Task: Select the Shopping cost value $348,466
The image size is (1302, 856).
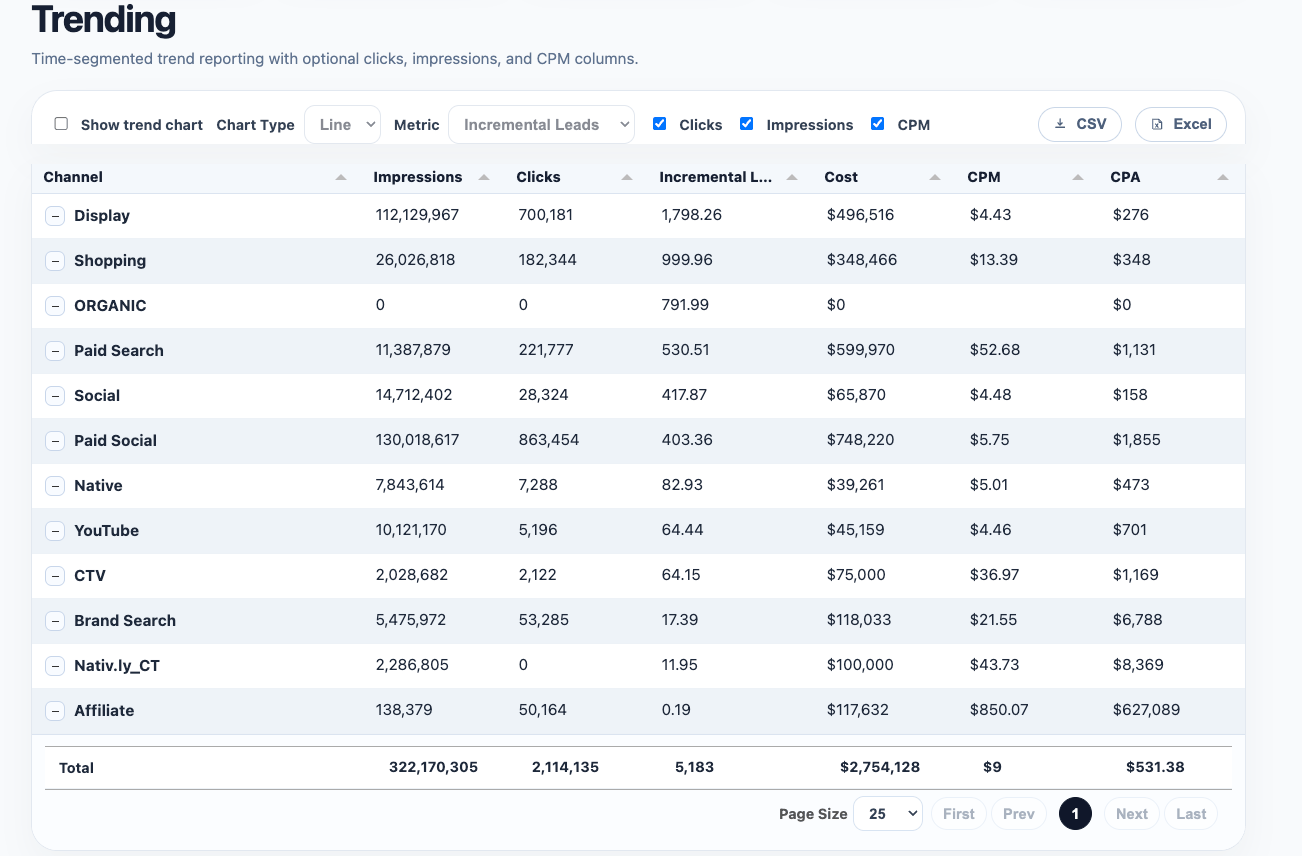Action: click(x=862, y=260)
